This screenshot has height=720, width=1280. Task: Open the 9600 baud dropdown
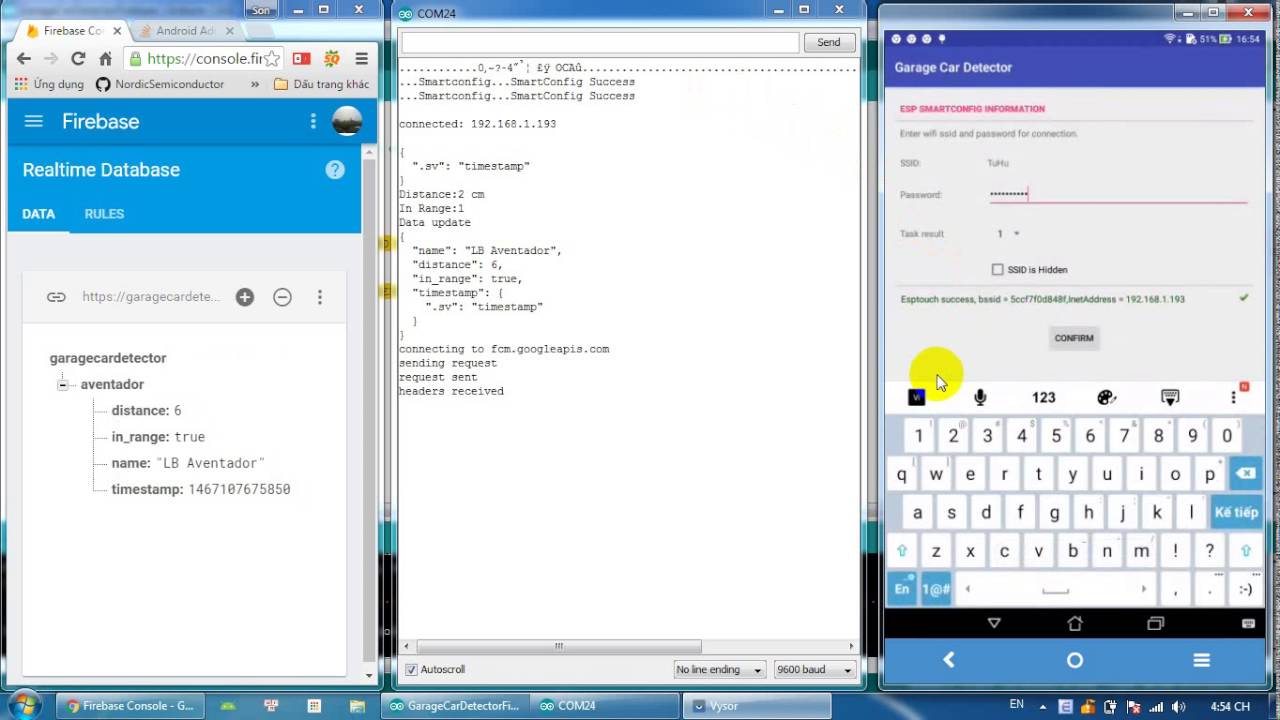[x=814, y=669]
